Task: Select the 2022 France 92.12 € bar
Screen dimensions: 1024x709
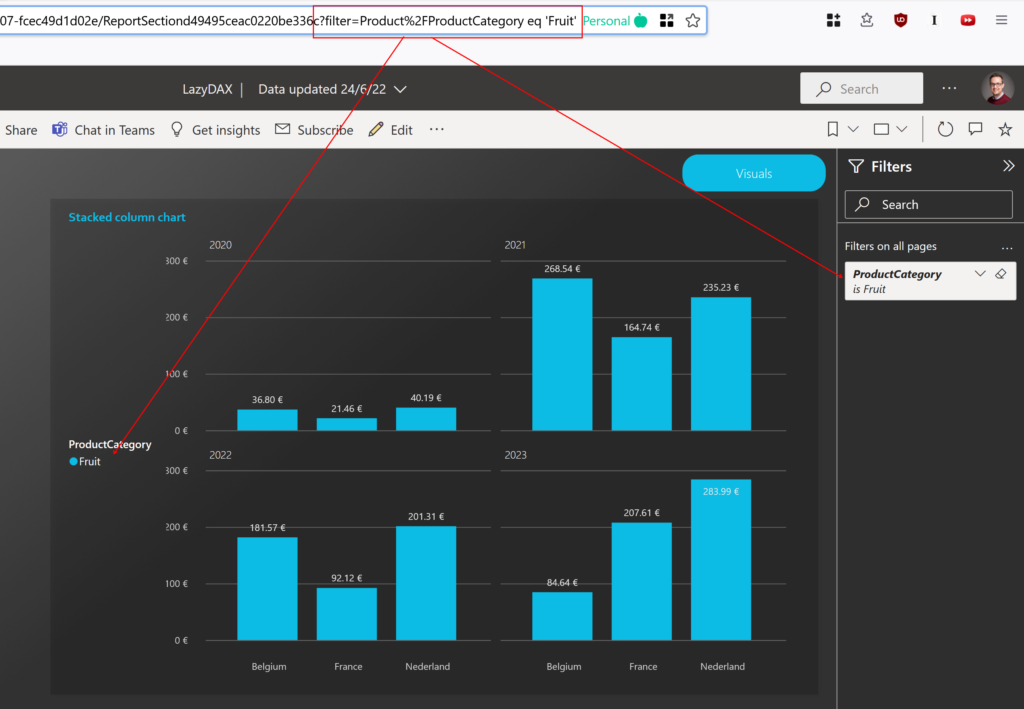Action: [x=347, y=614]
